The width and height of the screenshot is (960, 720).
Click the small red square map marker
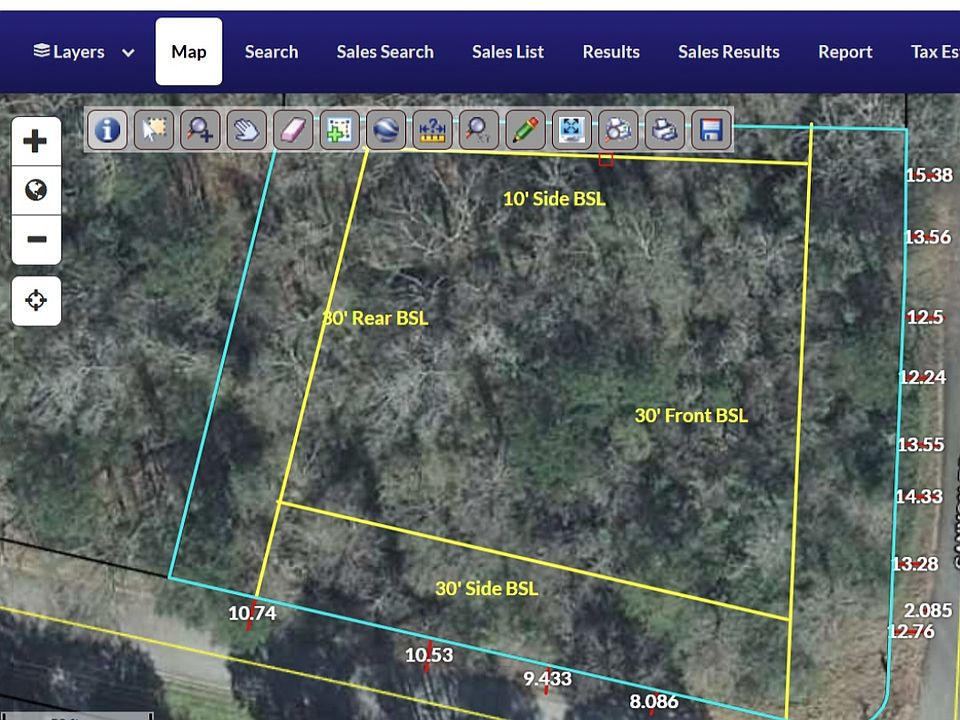[x=606, y=160]
